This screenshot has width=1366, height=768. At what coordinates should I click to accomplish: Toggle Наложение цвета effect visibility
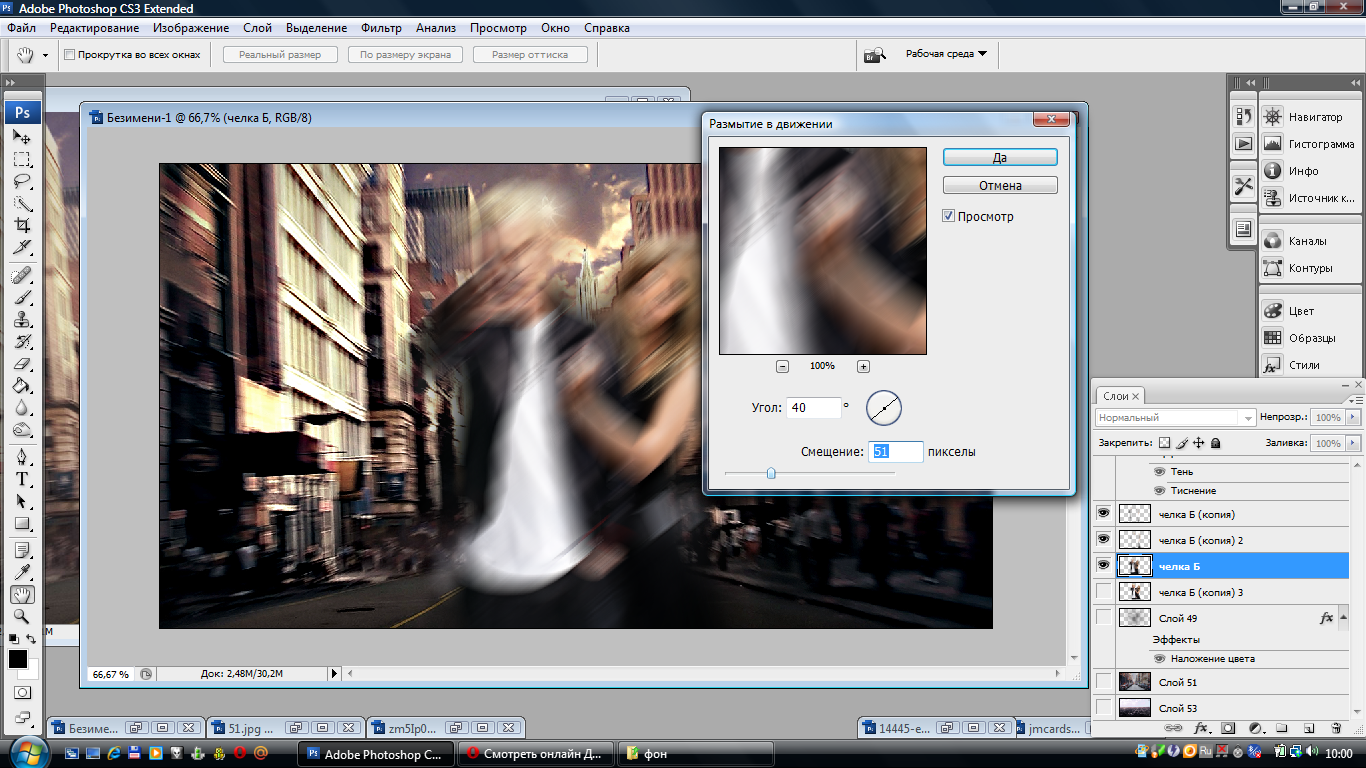pos(1160,659)
